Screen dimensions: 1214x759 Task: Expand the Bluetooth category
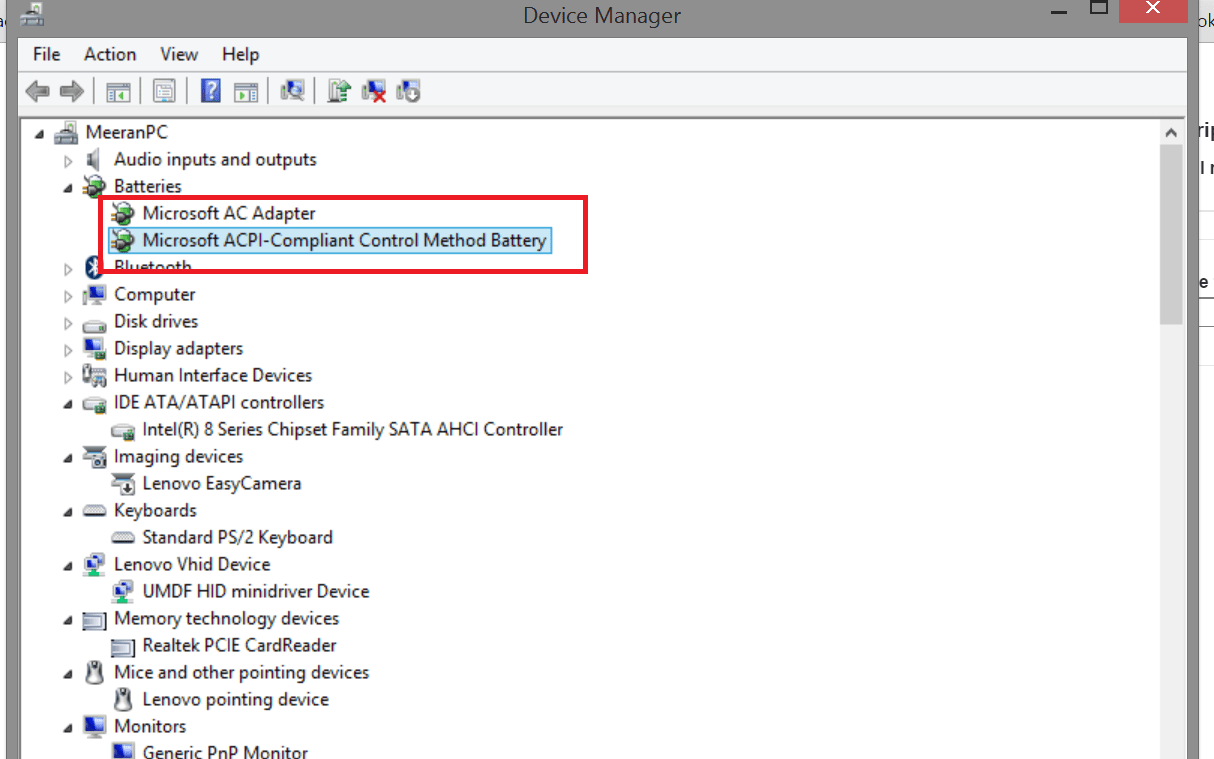click(67, 267)
